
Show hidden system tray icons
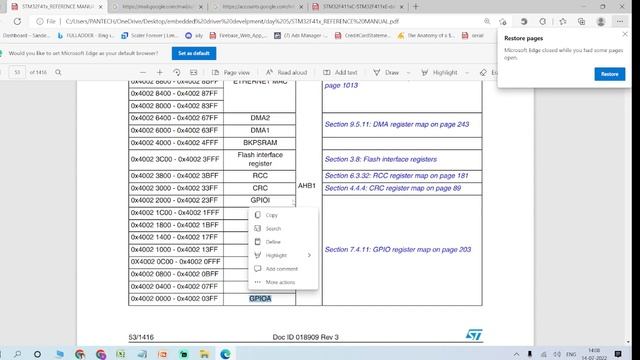(516, 354)
